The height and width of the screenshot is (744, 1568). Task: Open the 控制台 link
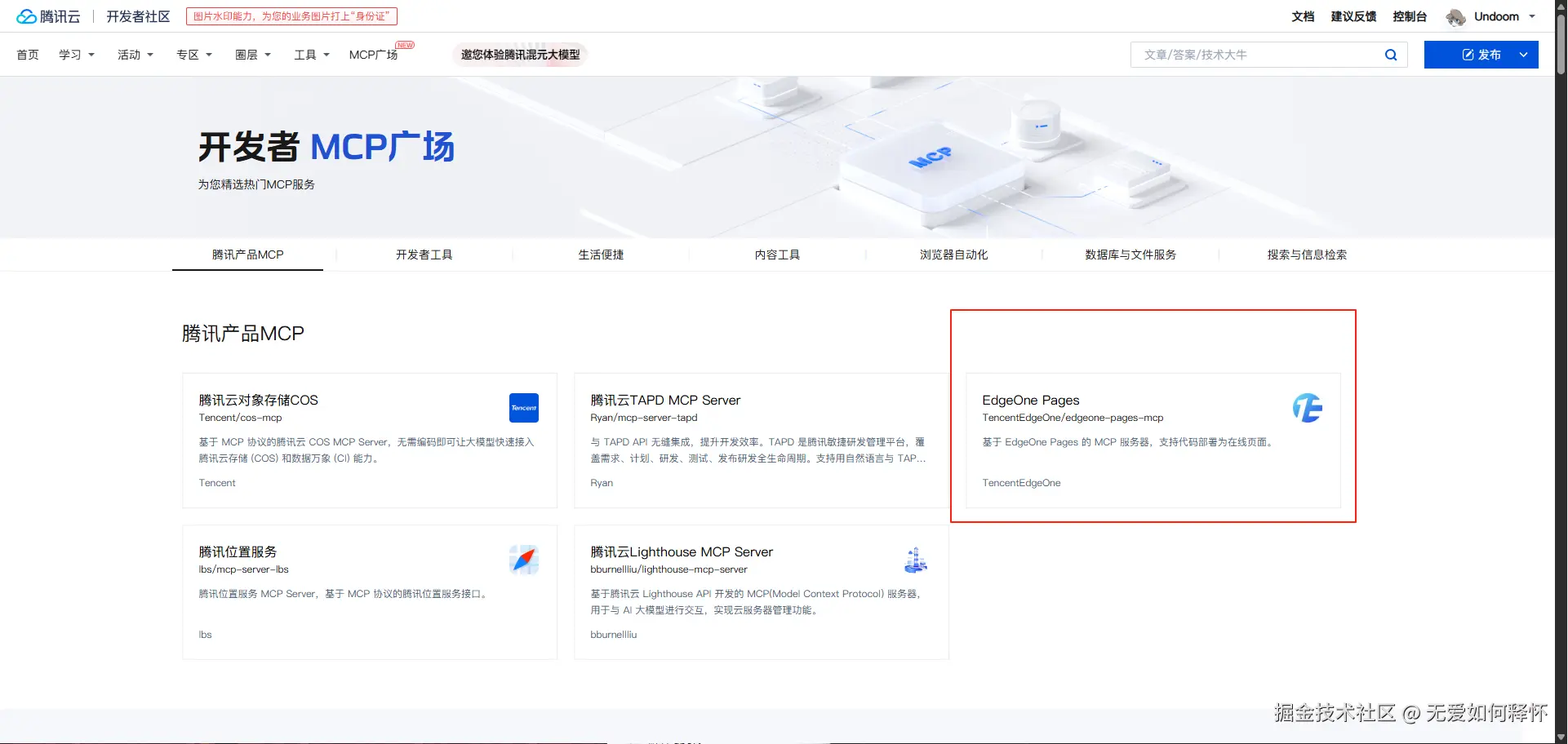coord(1410,16)
